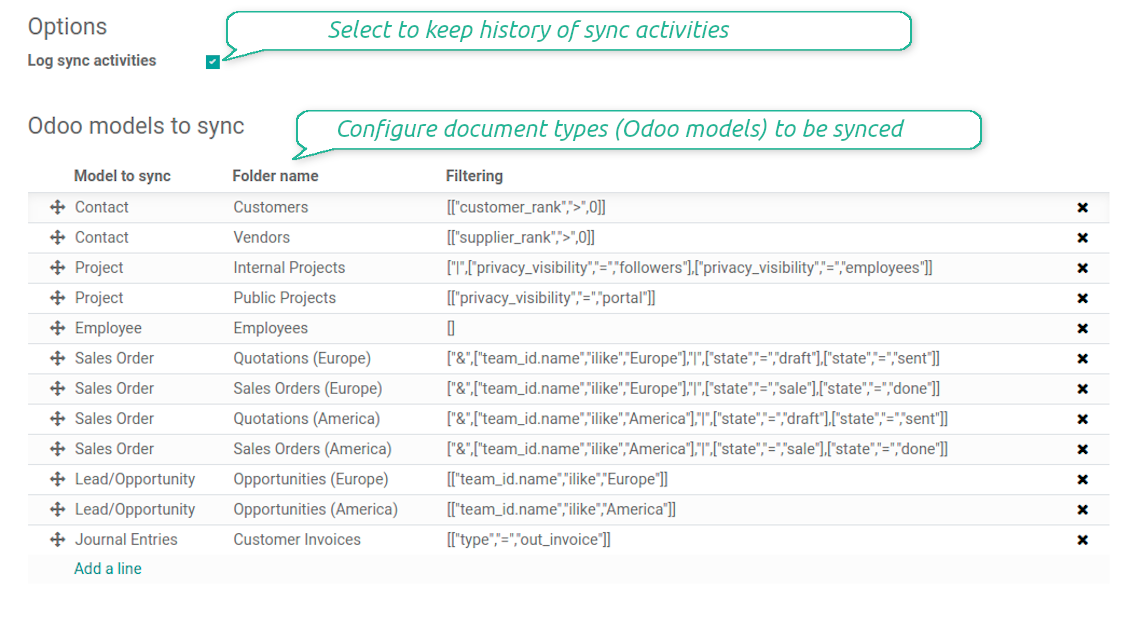
Task: Select drag icon next to Opportunities (America)
Action: click(x=57, y=509)
